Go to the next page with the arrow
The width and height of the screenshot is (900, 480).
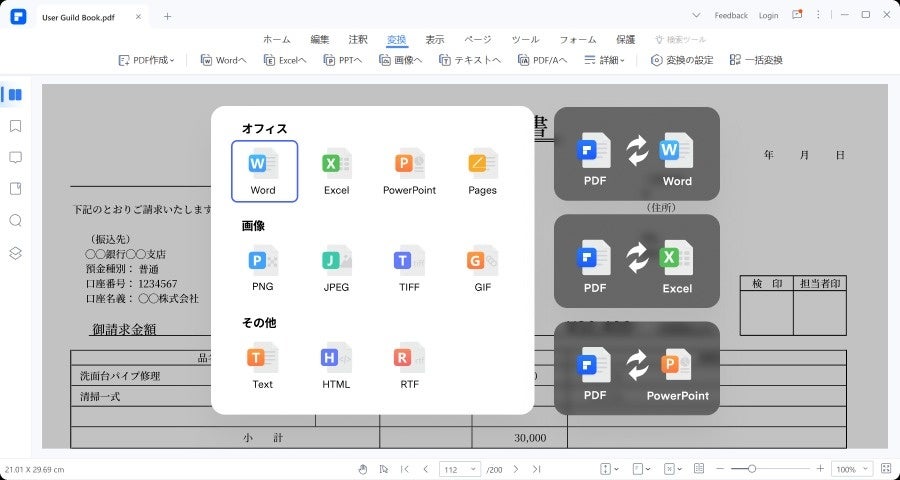[515, 469]
